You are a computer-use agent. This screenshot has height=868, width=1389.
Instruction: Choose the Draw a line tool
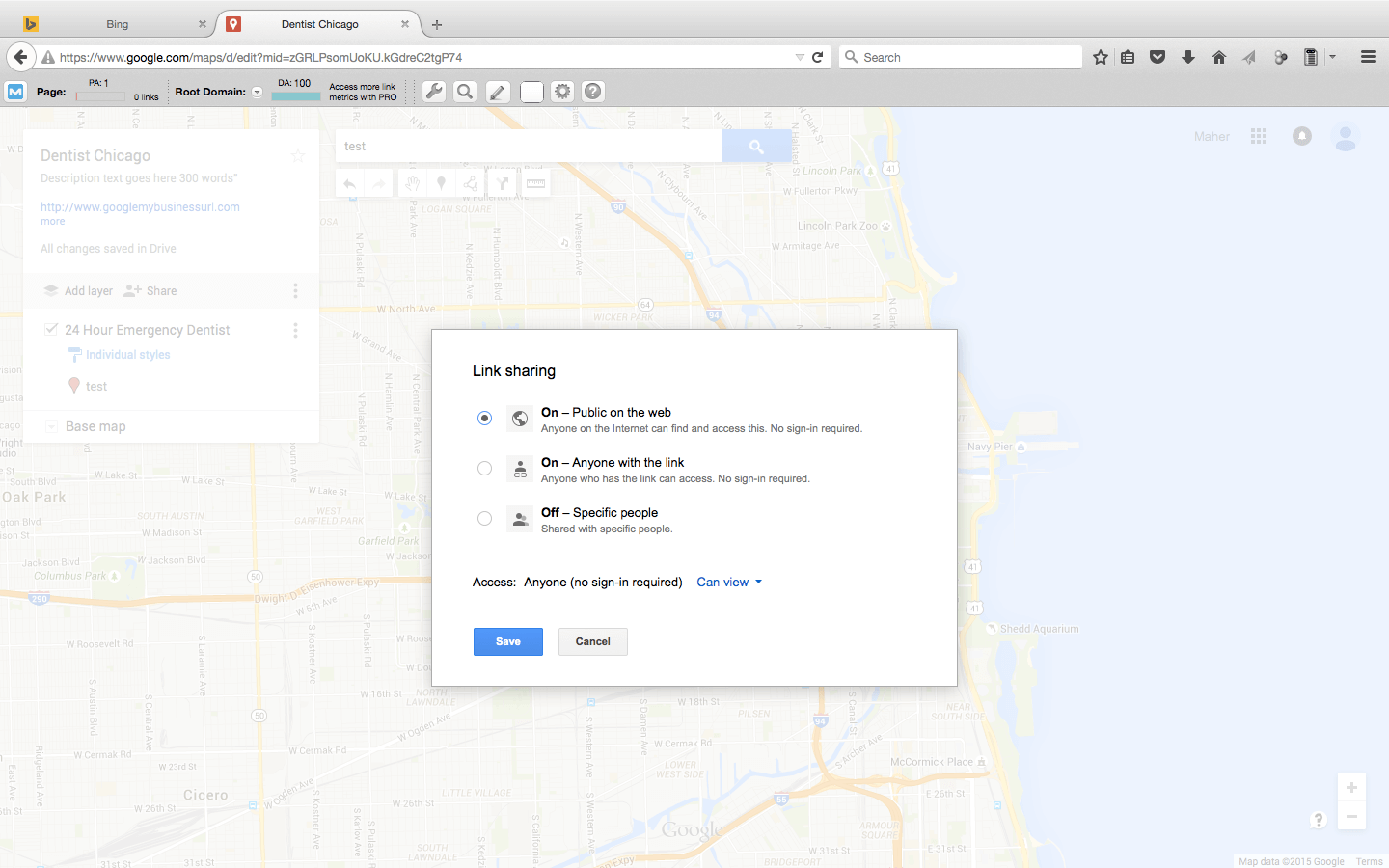click(471, 183)
